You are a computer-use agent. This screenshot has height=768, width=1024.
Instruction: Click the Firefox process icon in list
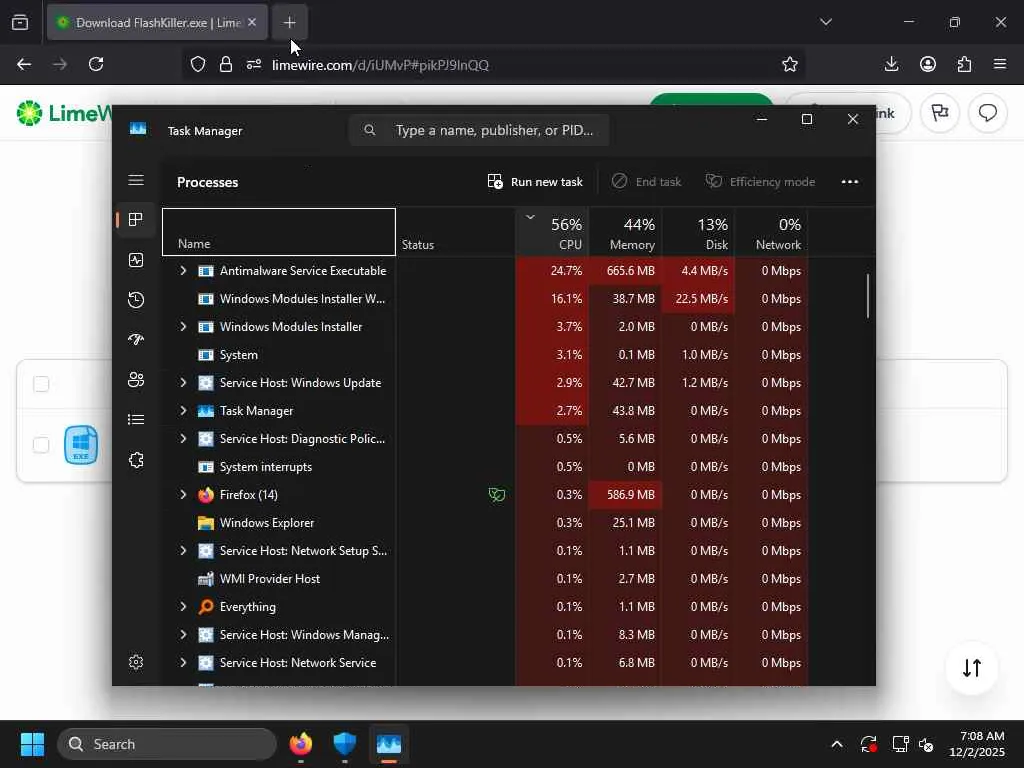point(206,495)
